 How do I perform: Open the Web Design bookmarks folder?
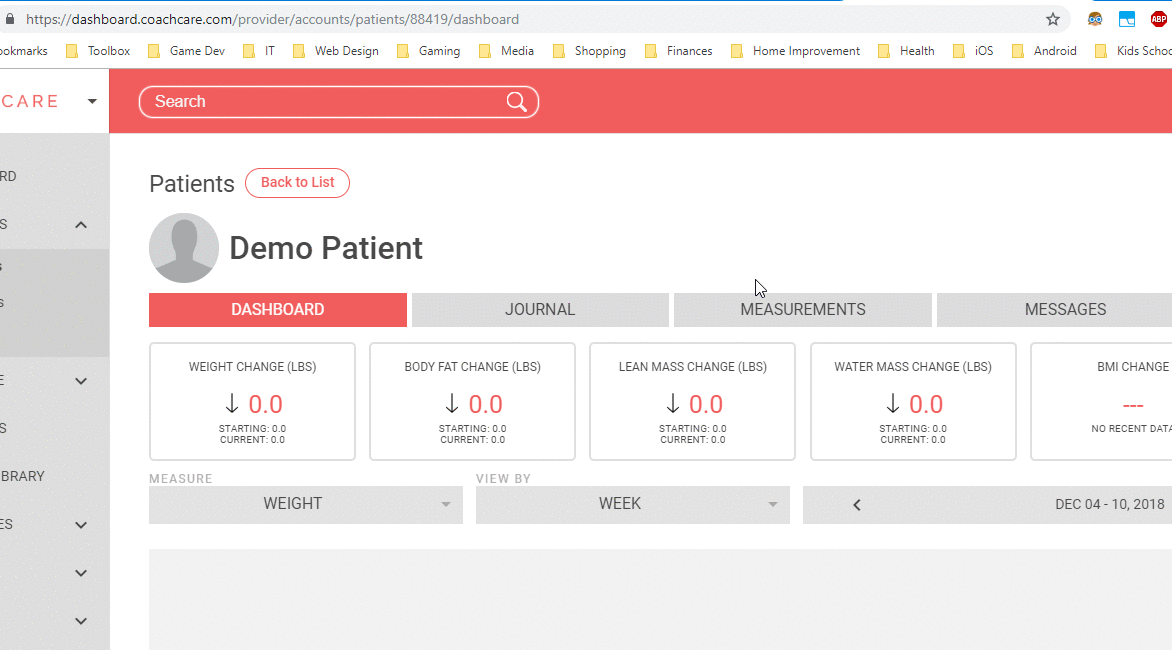pyautogui.click(x=336, y=51)
